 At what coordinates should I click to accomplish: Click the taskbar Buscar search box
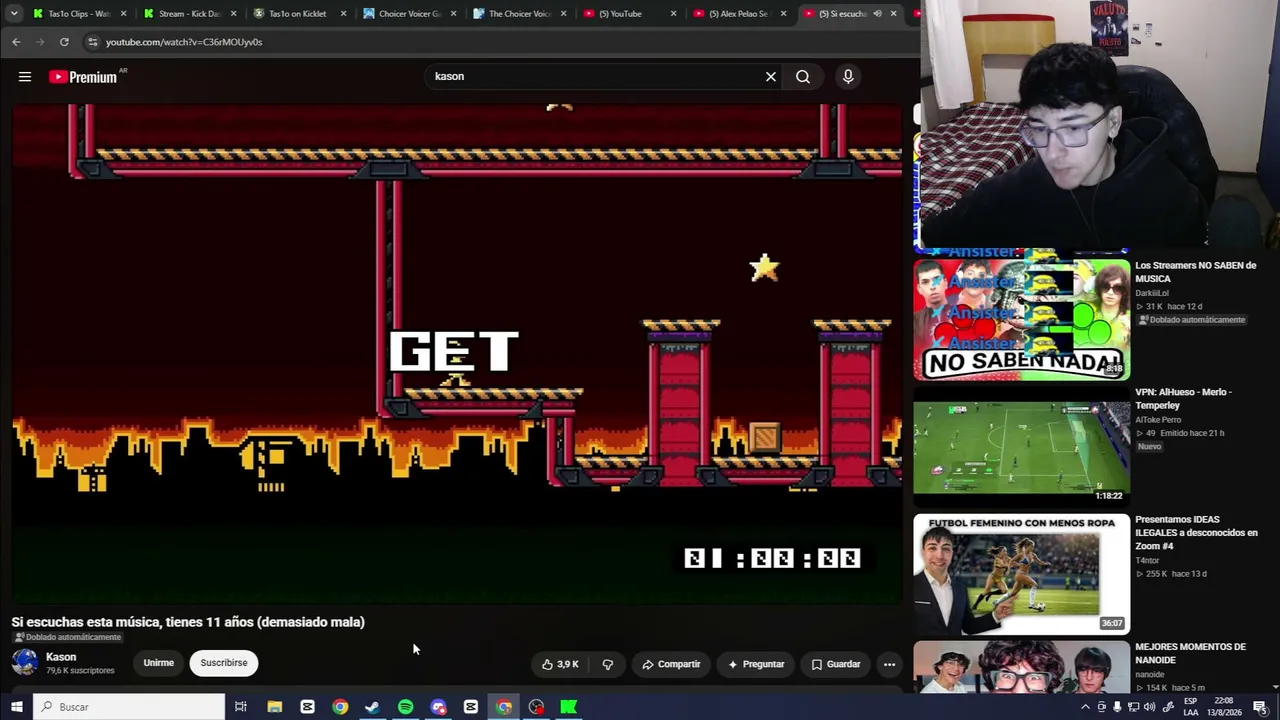tap(129, 707)
